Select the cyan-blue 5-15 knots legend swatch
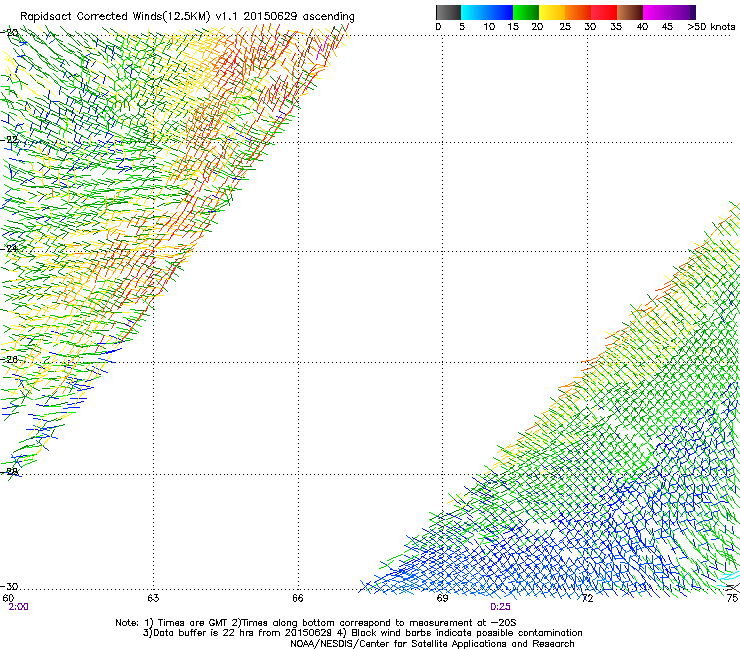 [487, 12]
